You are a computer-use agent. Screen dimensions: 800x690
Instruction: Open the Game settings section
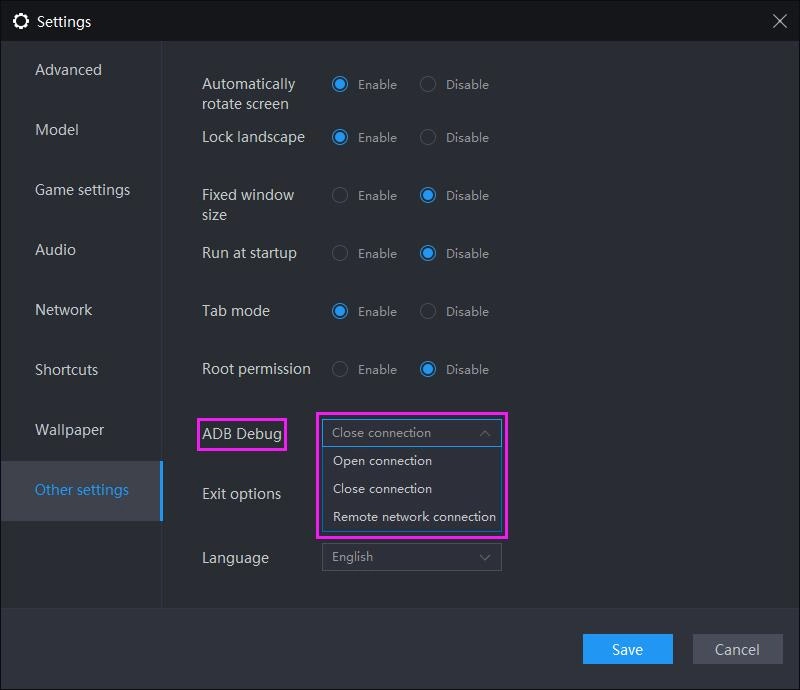tap(82, 189)
